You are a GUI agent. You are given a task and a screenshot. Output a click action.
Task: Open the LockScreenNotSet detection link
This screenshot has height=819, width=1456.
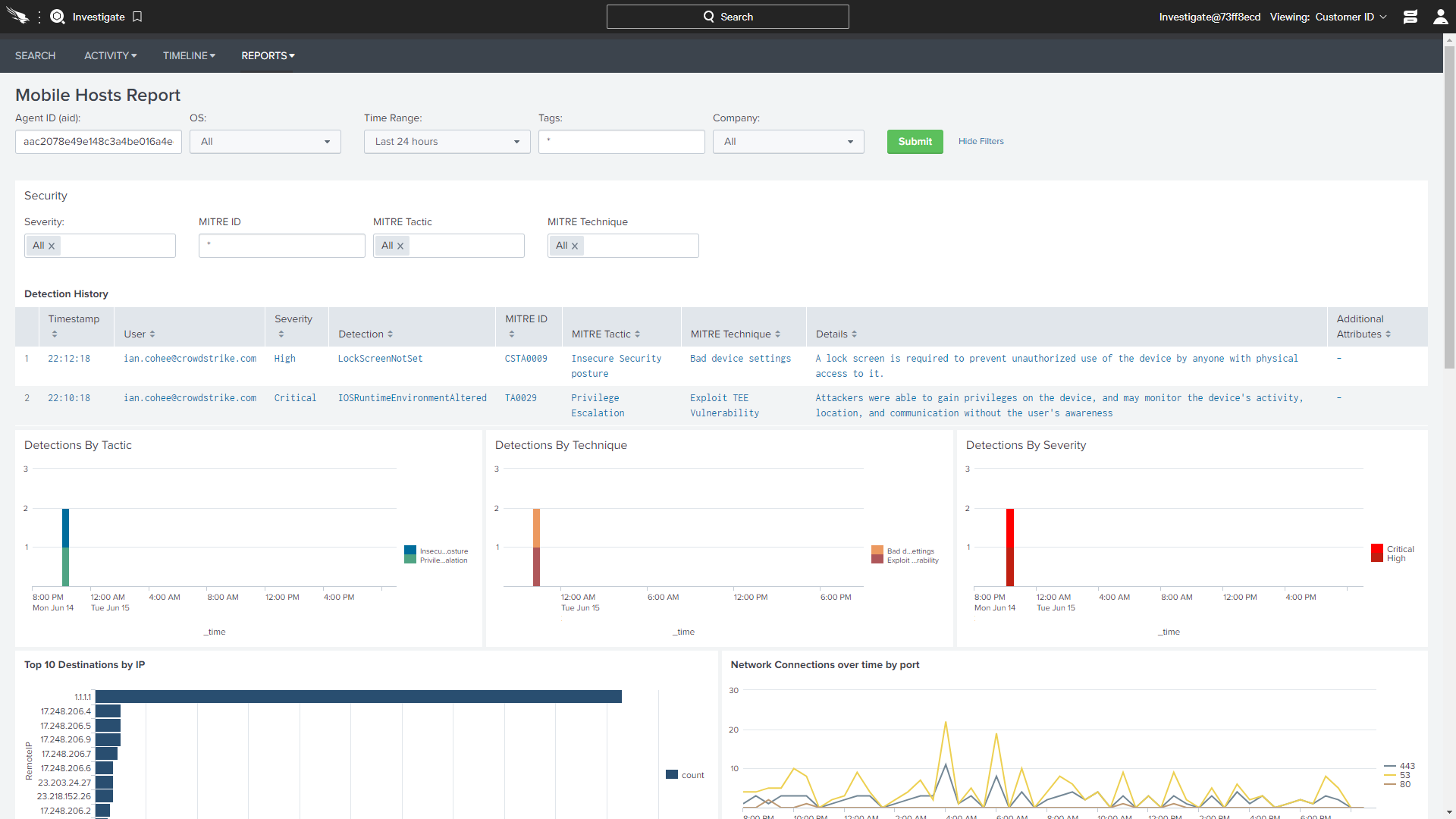[381, 359]
